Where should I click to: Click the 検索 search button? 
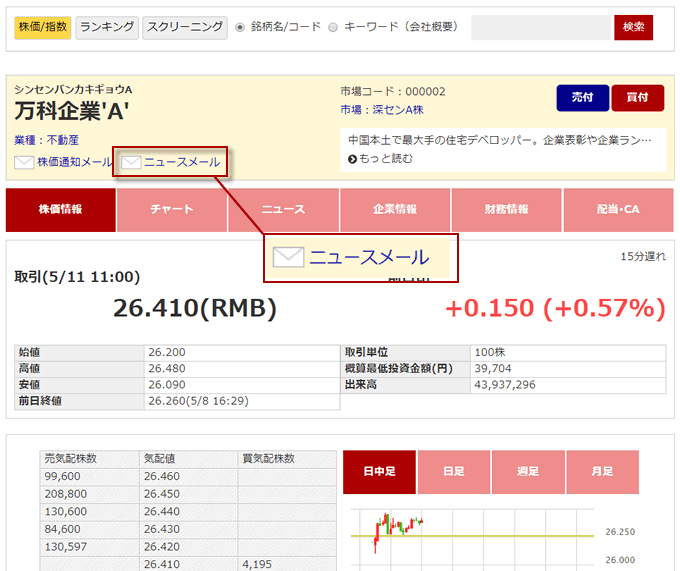(x=633, y=27)
